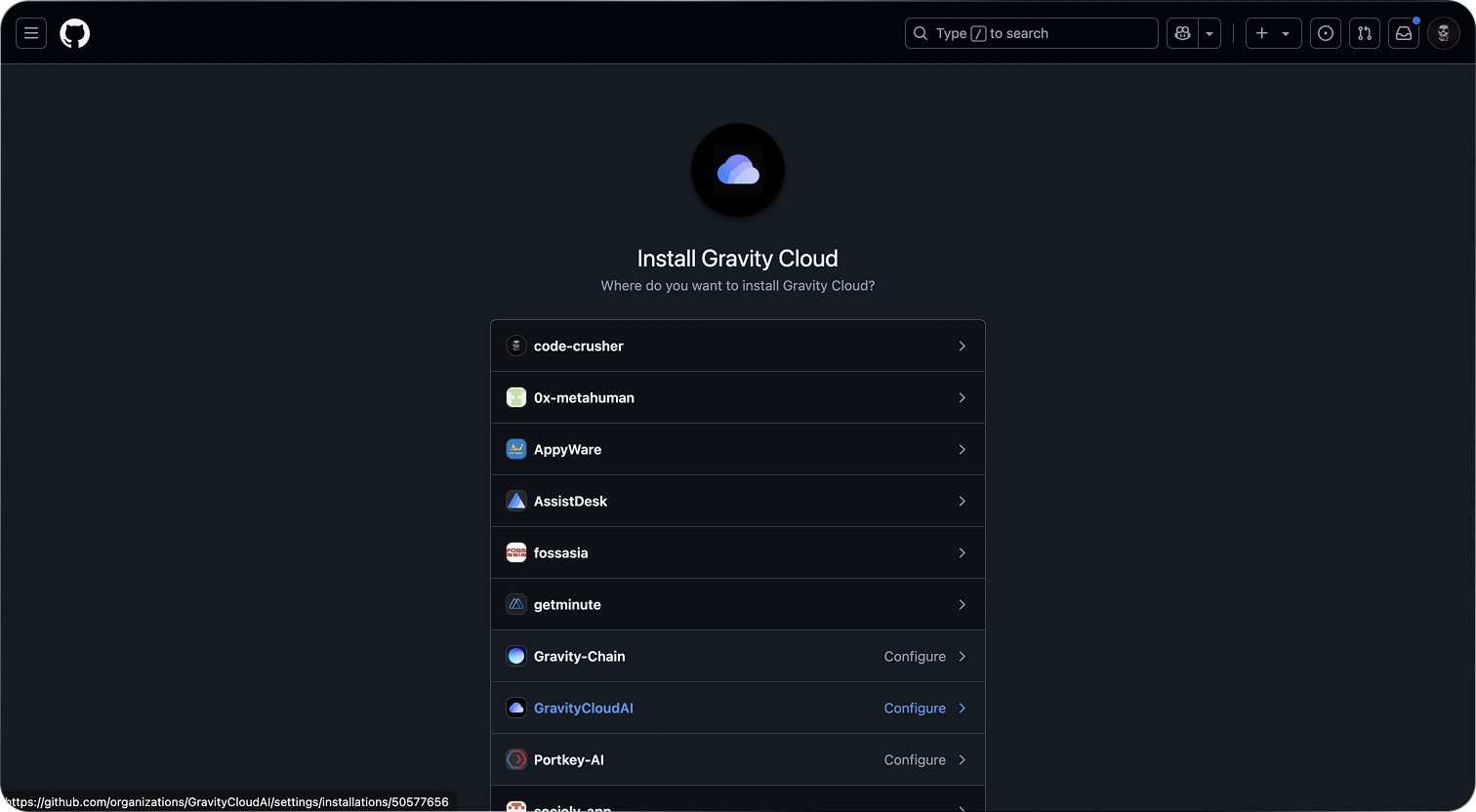The width and height of the screenshot is (1476, 812).
Task: Click Configure for Portkey-AI
Action: click(915, 759)
